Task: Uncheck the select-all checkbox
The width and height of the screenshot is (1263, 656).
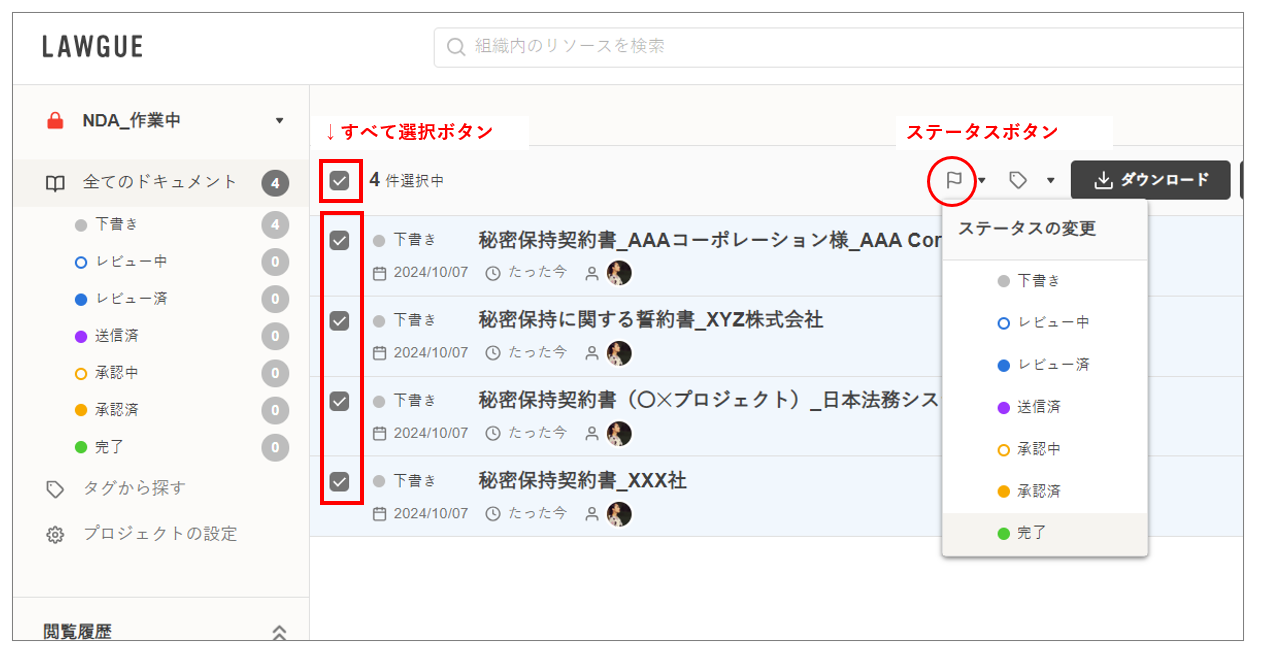Action: (340, 181)
